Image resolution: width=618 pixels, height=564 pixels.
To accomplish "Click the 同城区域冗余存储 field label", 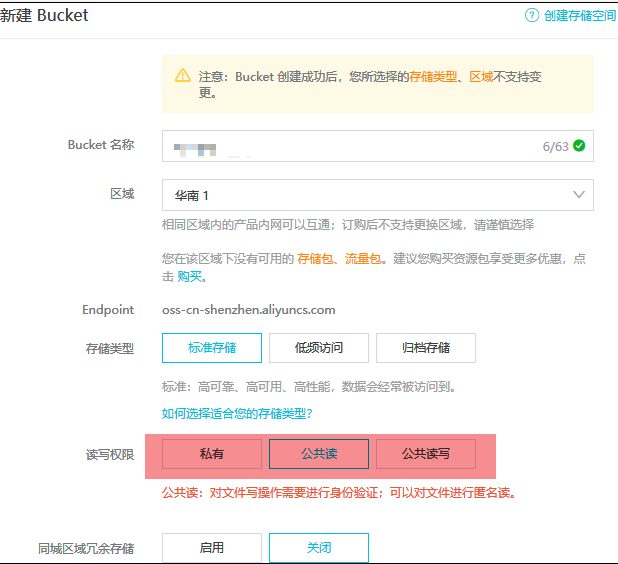I will pyautogui.click(x=86, y=548).
